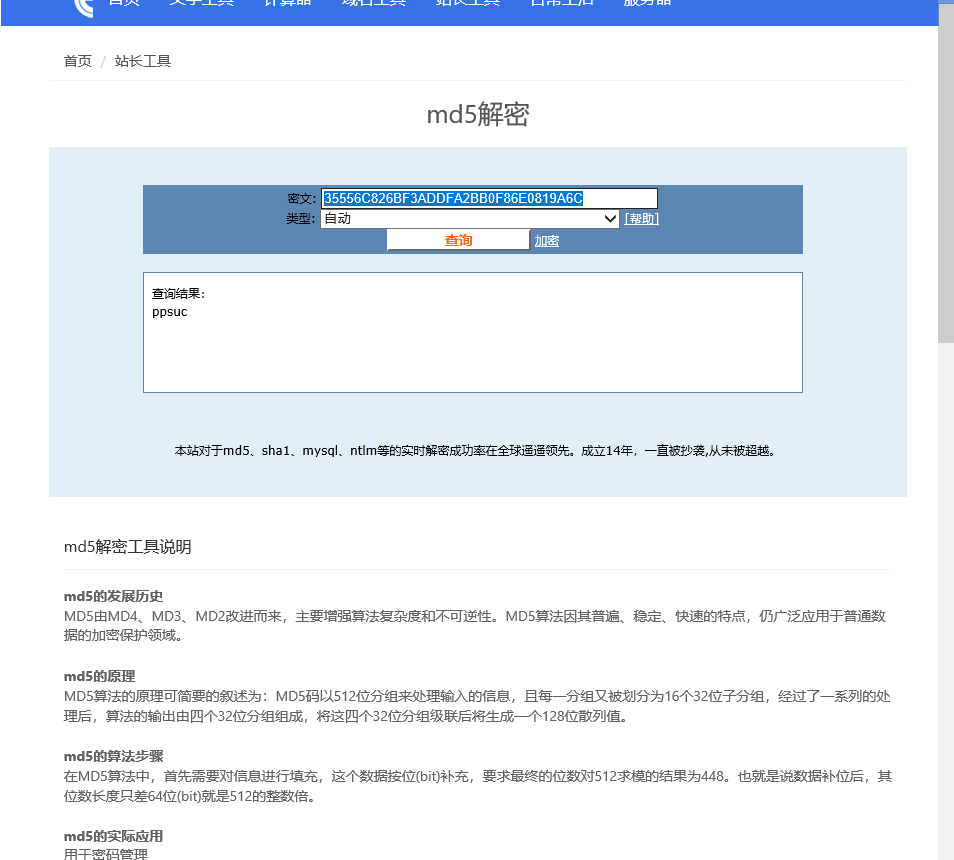
Task: Click the 查询结果 label
Action: coord(178,294)
